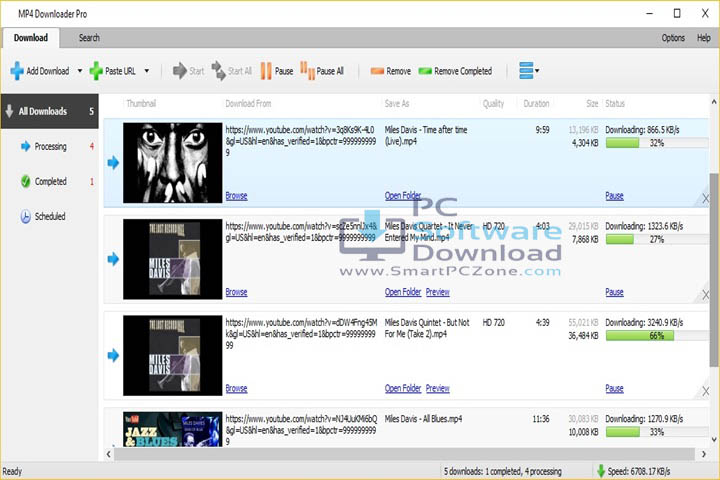Viewport: 720px width, 480px height.
Task: Click the Processing blue arrow icon
Action: pos(25,146)
